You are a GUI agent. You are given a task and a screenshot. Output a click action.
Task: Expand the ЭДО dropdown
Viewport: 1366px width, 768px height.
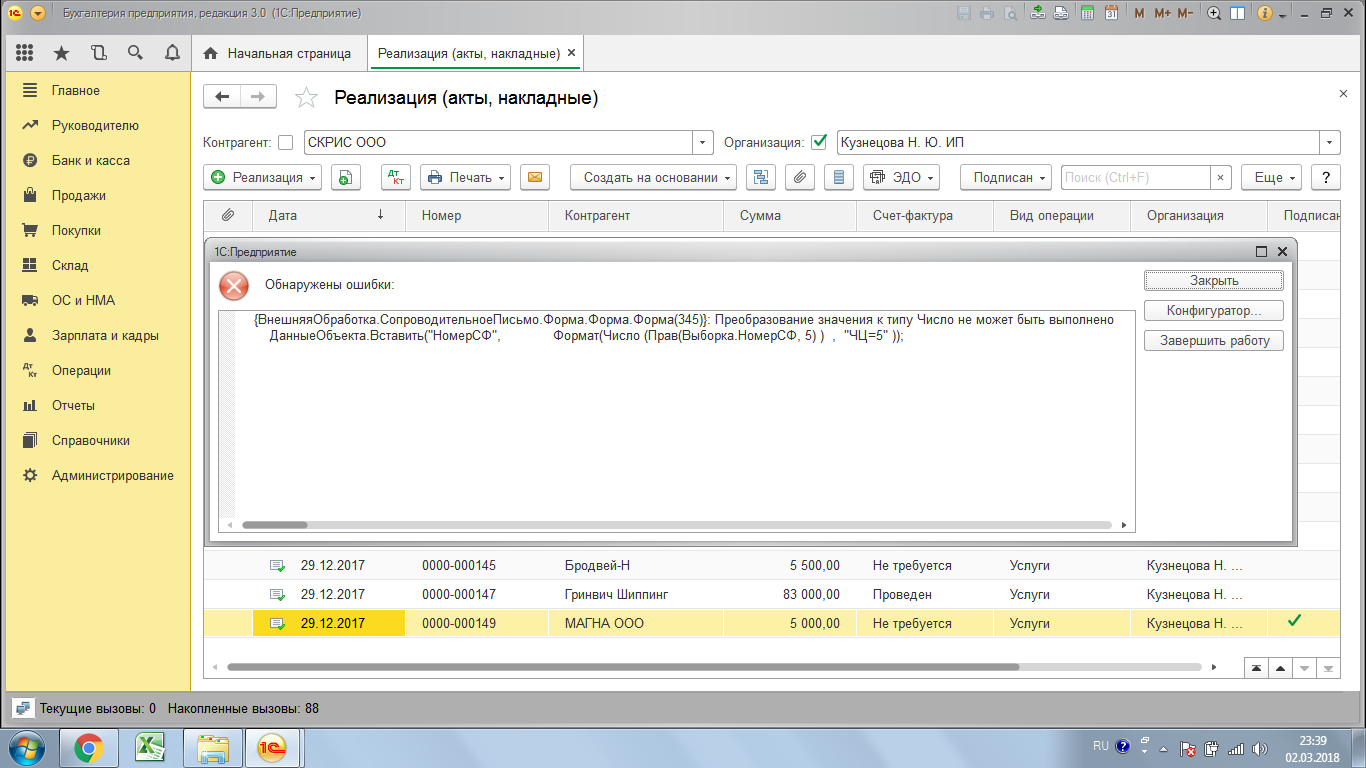pos(901,177)
